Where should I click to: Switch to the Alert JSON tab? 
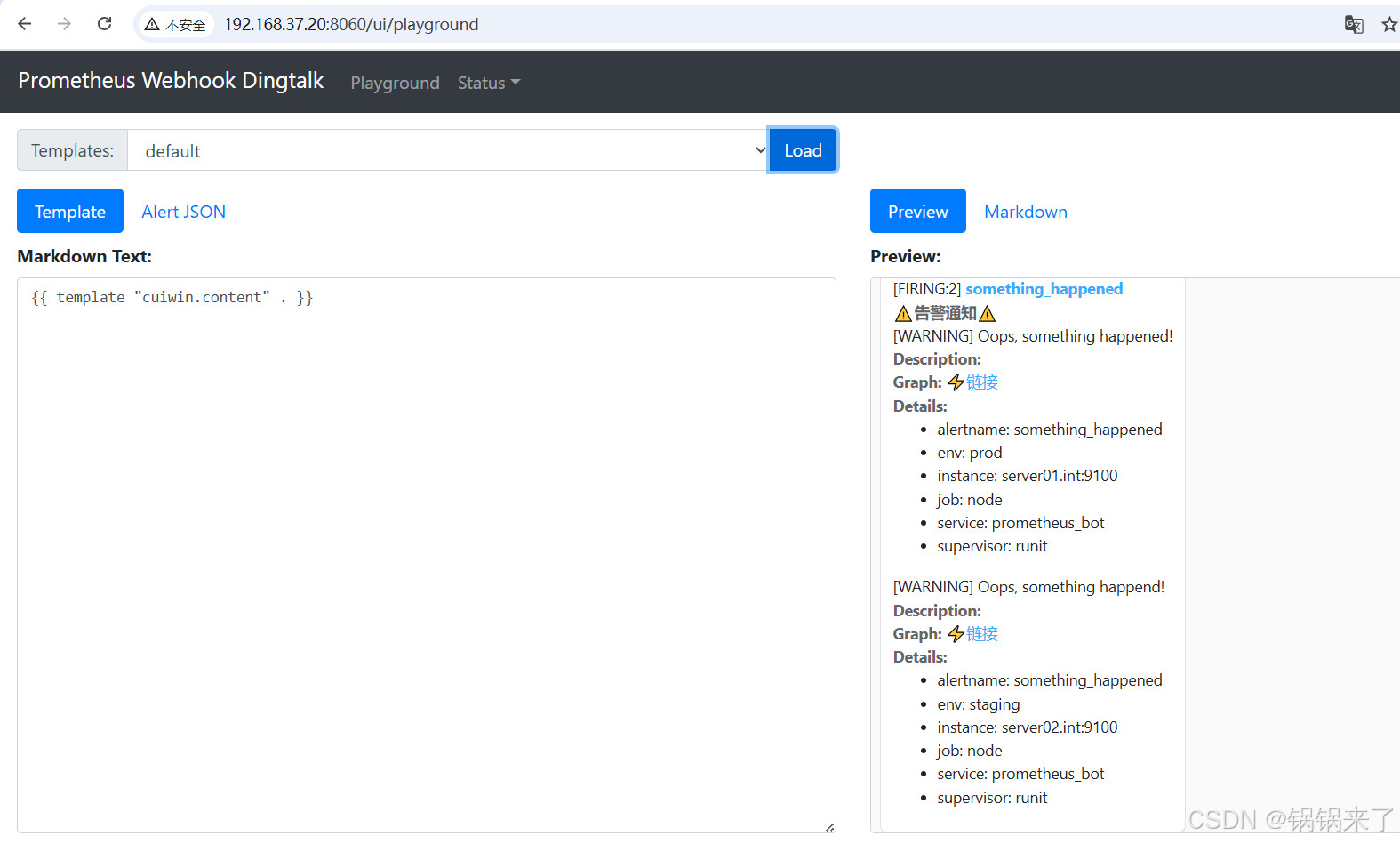(184, 212)
